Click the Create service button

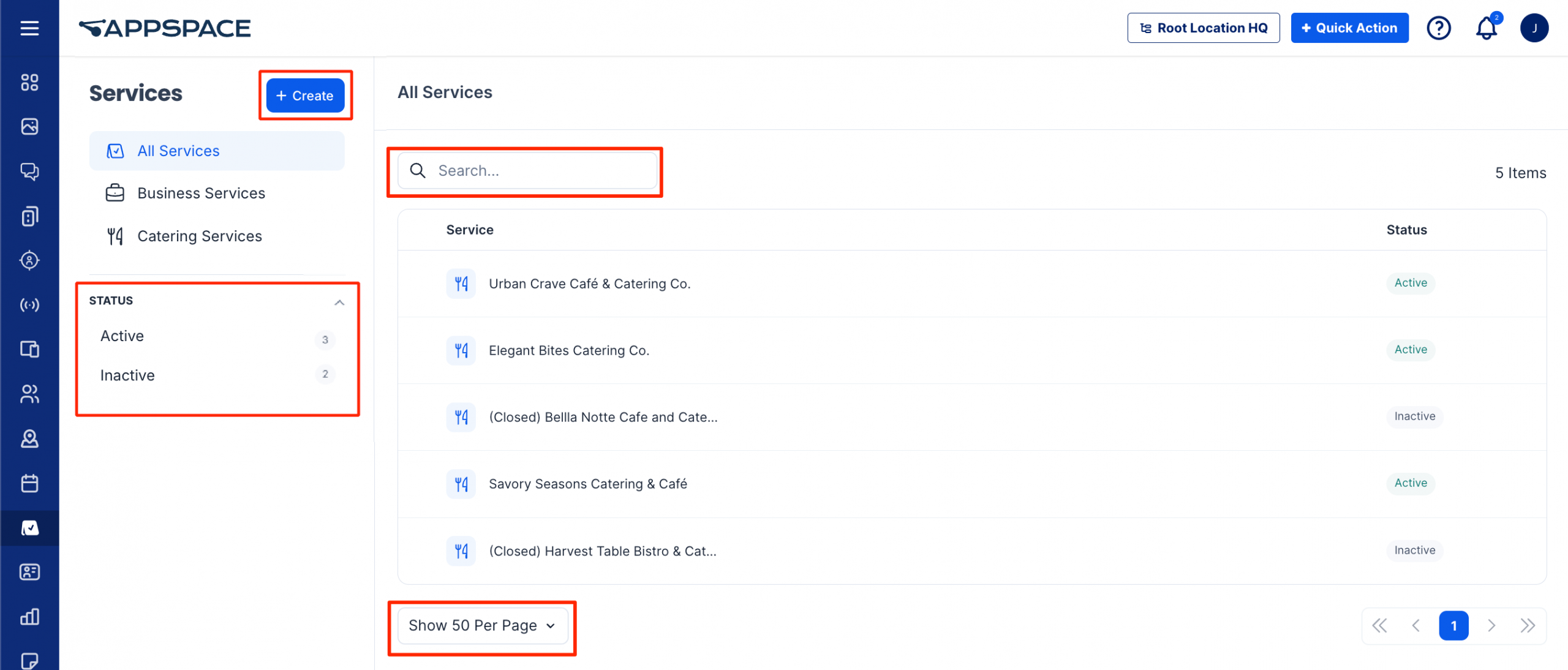305,96
